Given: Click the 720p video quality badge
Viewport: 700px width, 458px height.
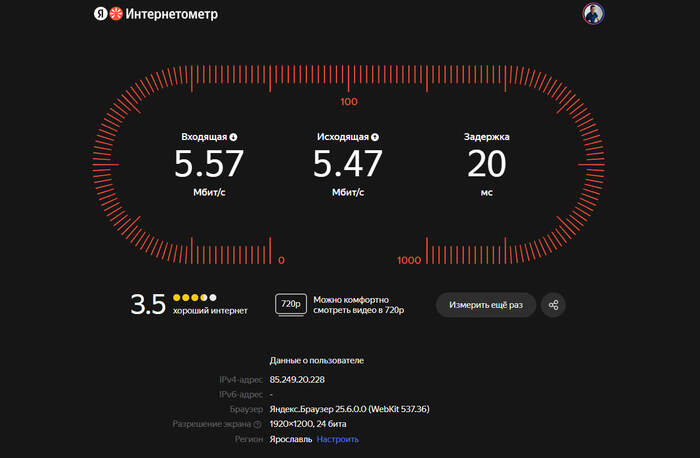Looking at the screenshot, I should [x=291, y=305].
